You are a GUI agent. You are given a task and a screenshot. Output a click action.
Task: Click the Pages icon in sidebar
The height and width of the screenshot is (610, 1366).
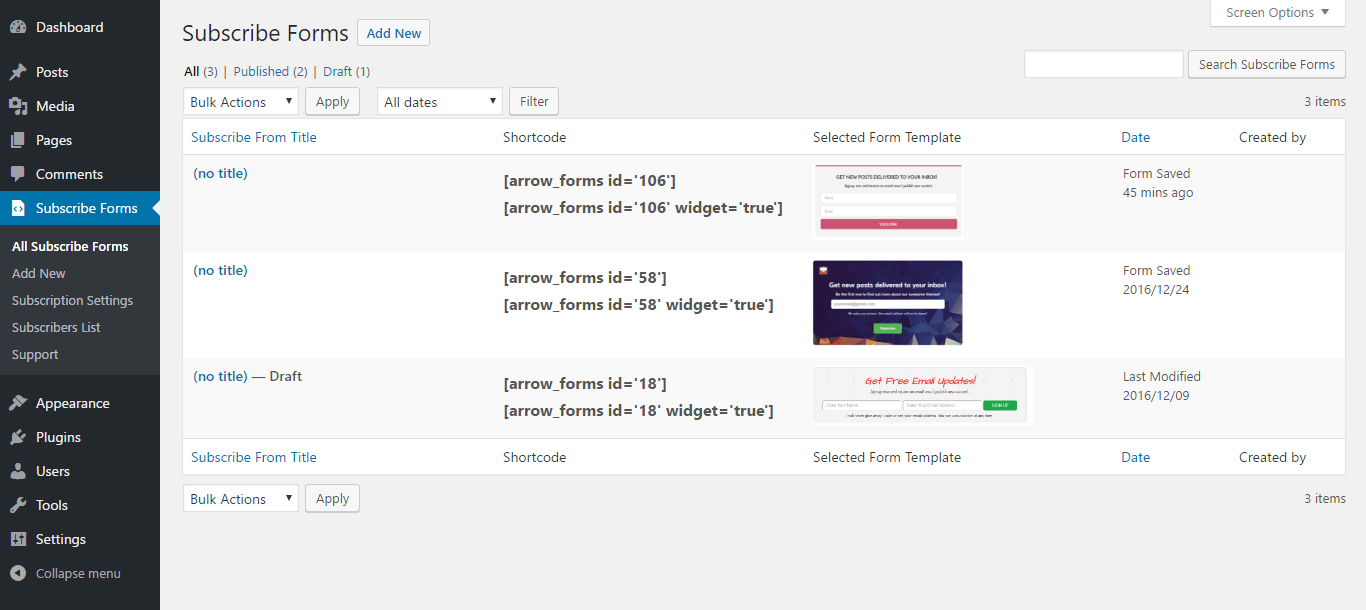click(18, 140)
